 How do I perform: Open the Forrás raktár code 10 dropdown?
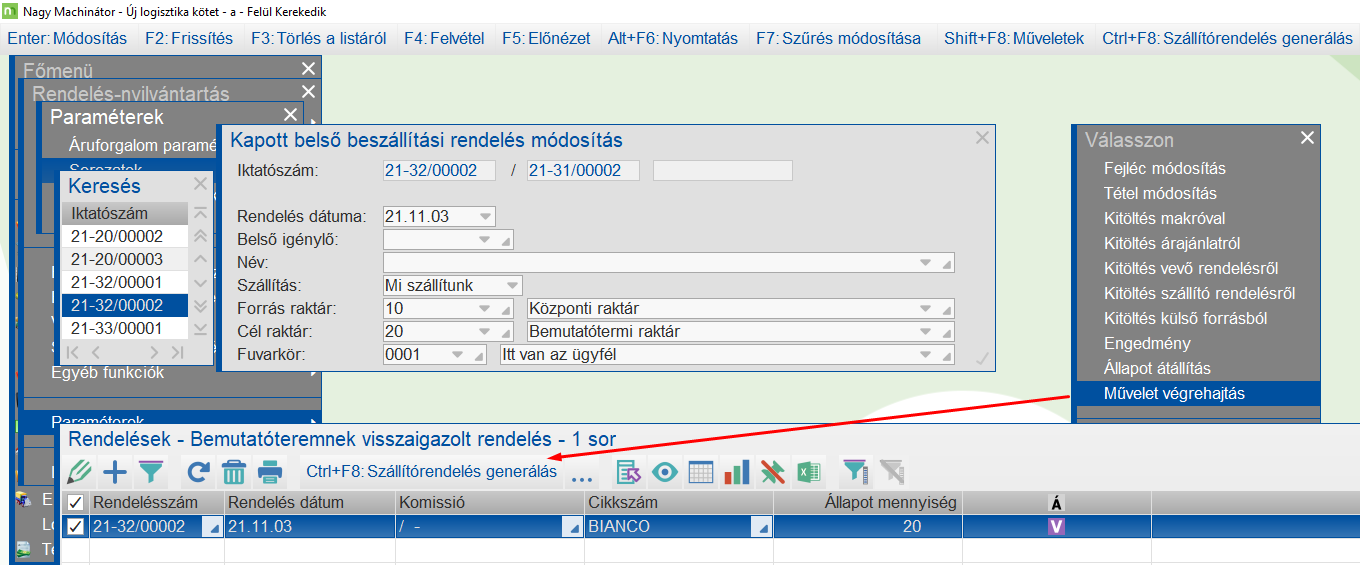tap(485, 308)
